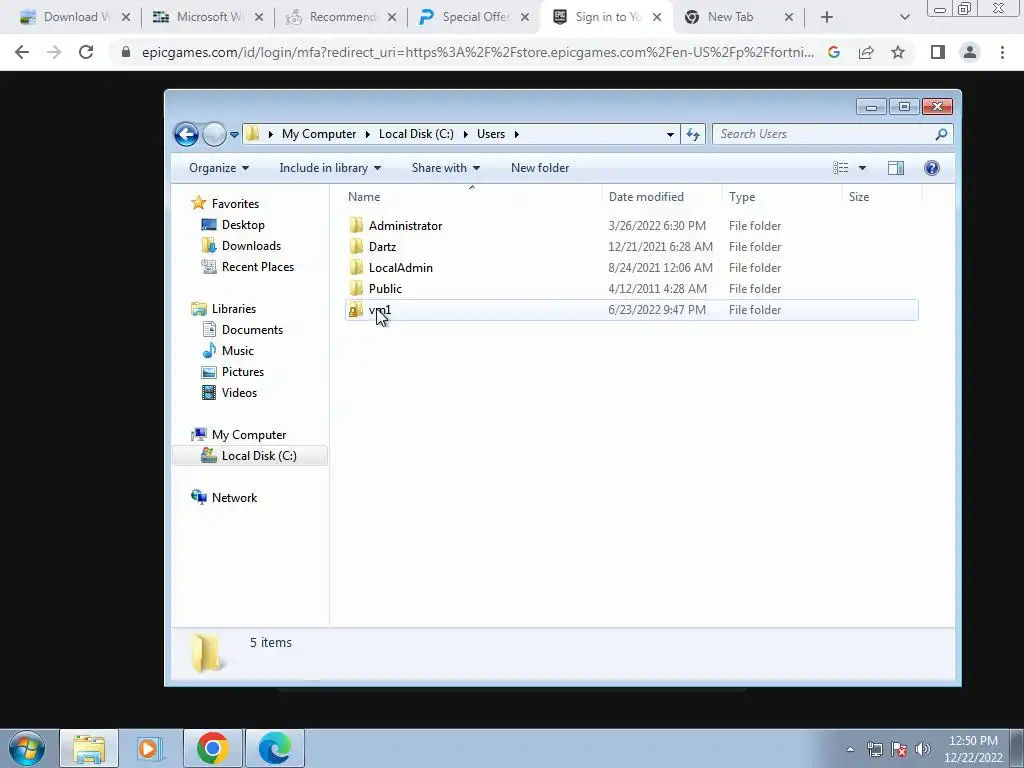Bookmark this page with star icon
The height and width of the screenshot is (768, 1024).
pyautogui.click(x=898, y=52)
